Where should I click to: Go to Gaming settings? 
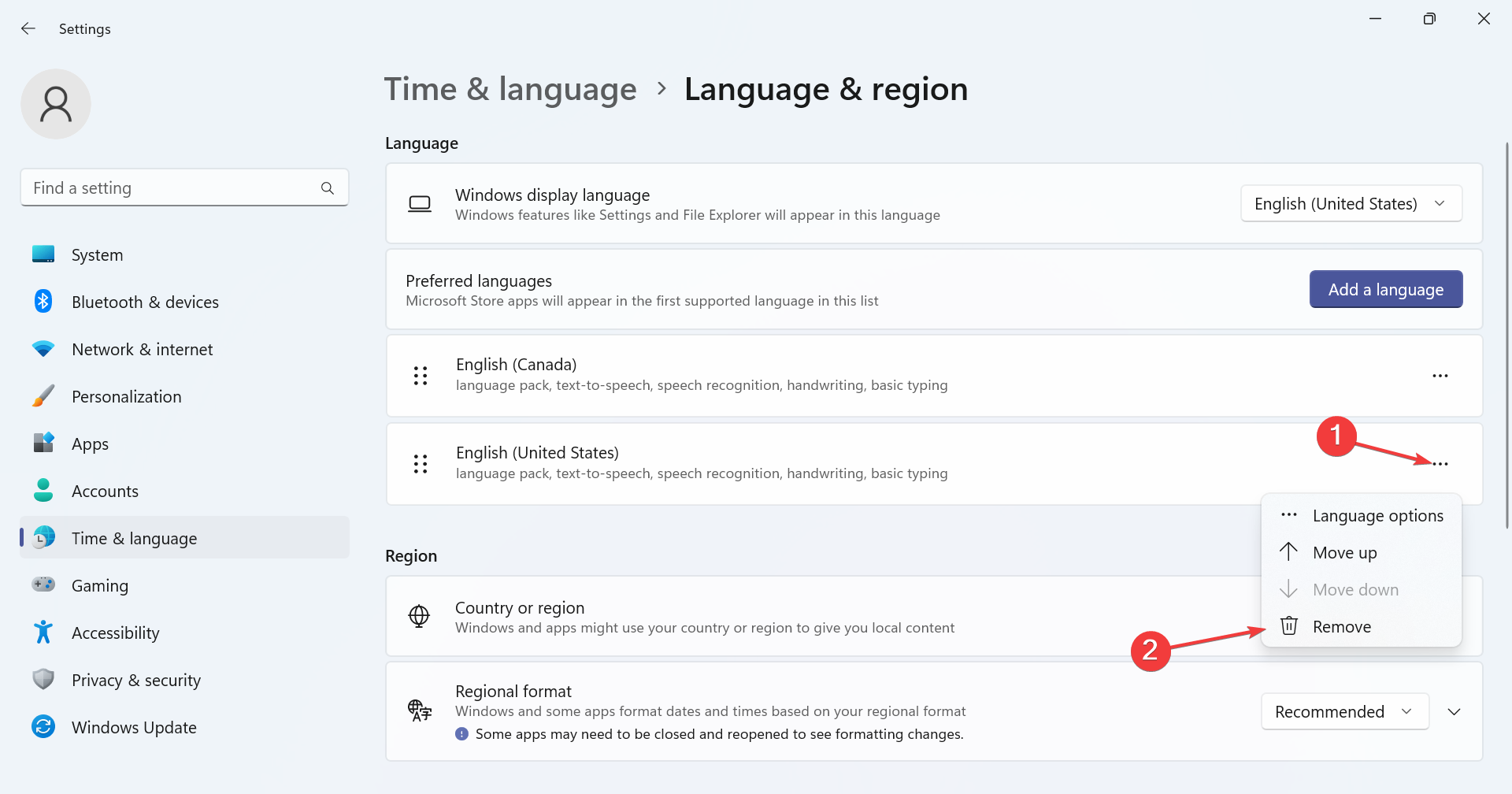[184, 585]
